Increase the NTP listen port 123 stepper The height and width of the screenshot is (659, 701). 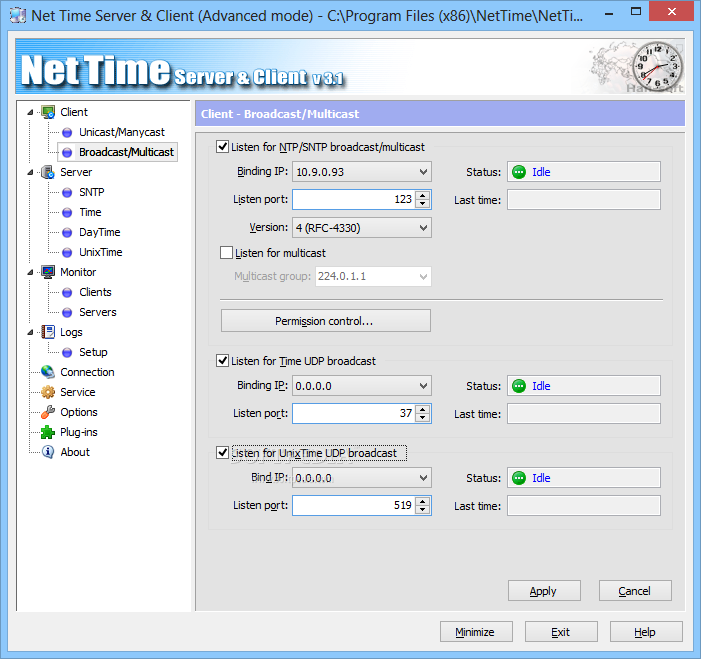[422, 195]
